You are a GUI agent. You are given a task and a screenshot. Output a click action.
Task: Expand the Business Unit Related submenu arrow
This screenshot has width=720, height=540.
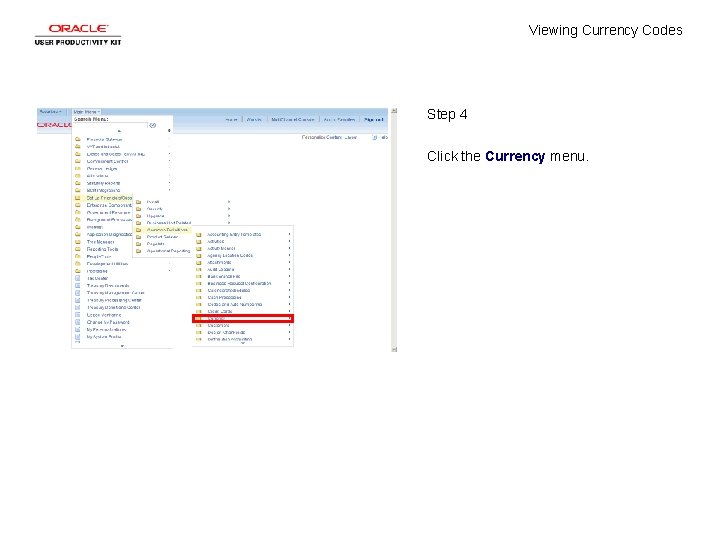[229, 223]
